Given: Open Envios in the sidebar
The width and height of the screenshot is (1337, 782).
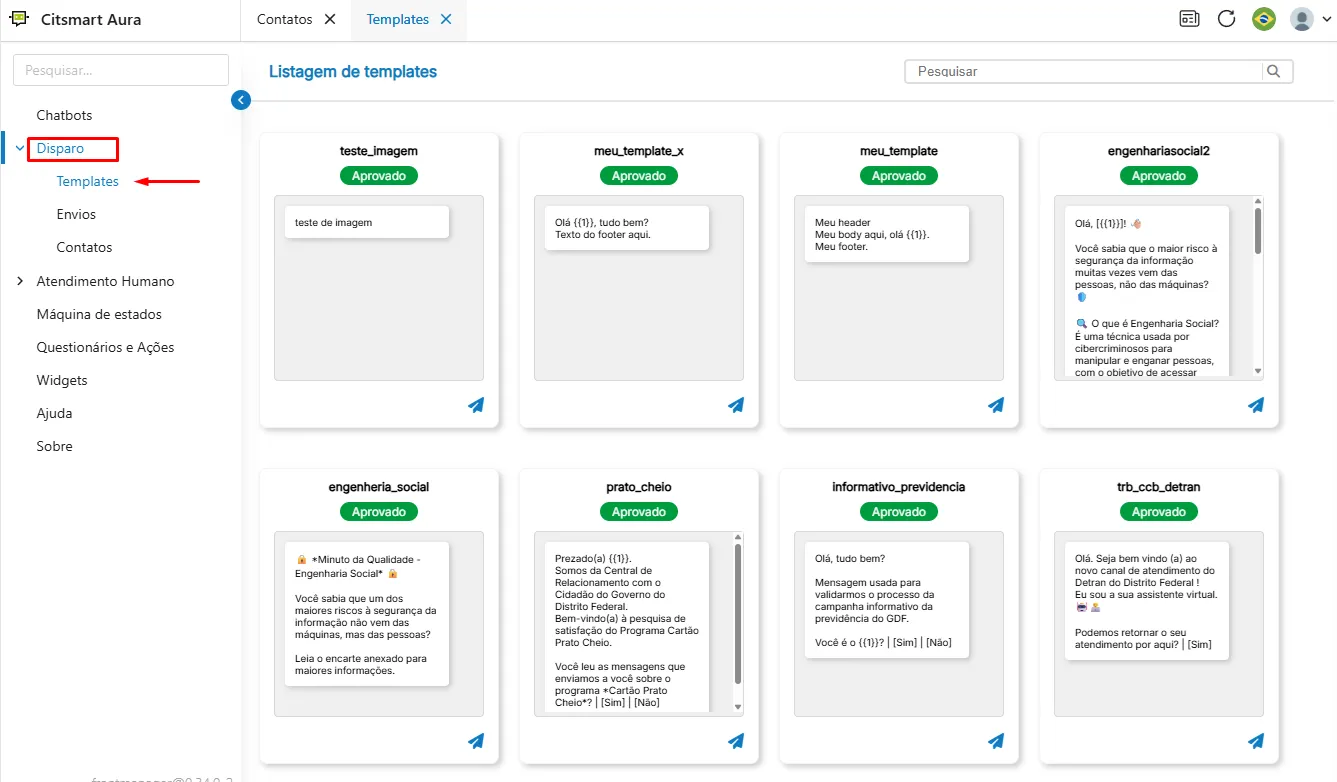Looking at the screenshot, I should coord(76,214).
